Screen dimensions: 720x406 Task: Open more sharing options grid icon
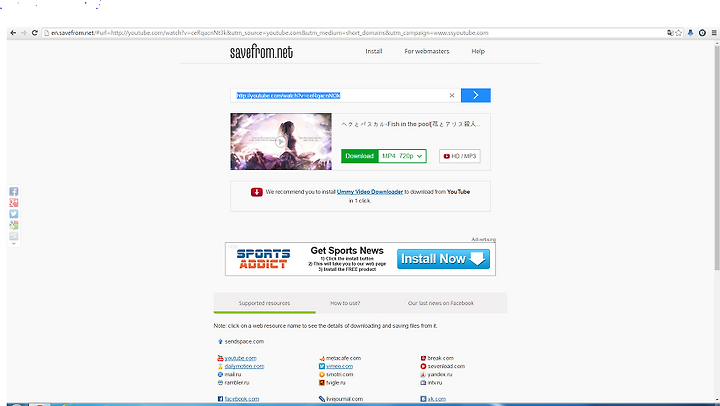point(14,236)
